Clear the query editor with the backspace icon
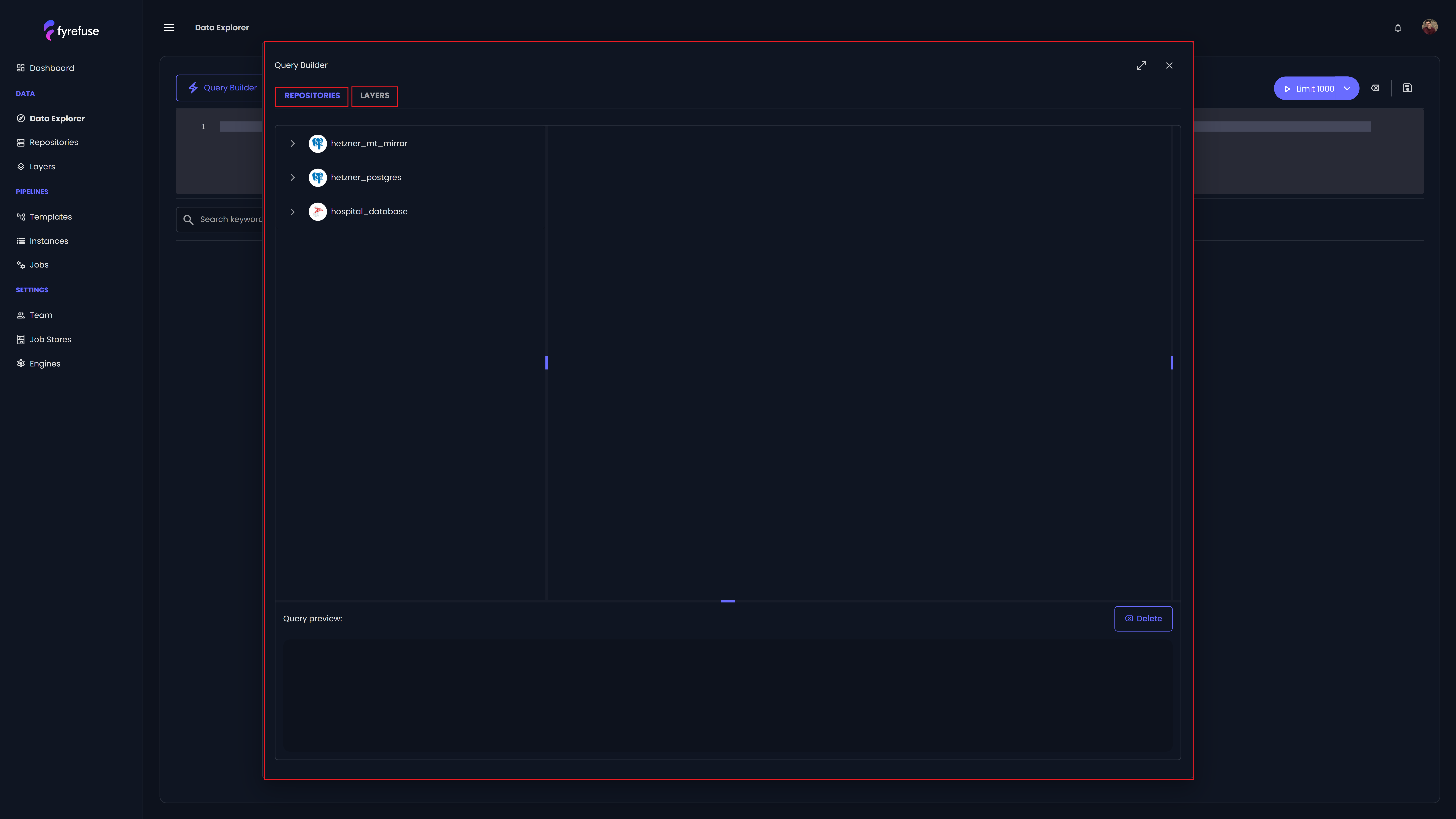The height and width of the screenshot is (819, 1456). pos(1375,88)
